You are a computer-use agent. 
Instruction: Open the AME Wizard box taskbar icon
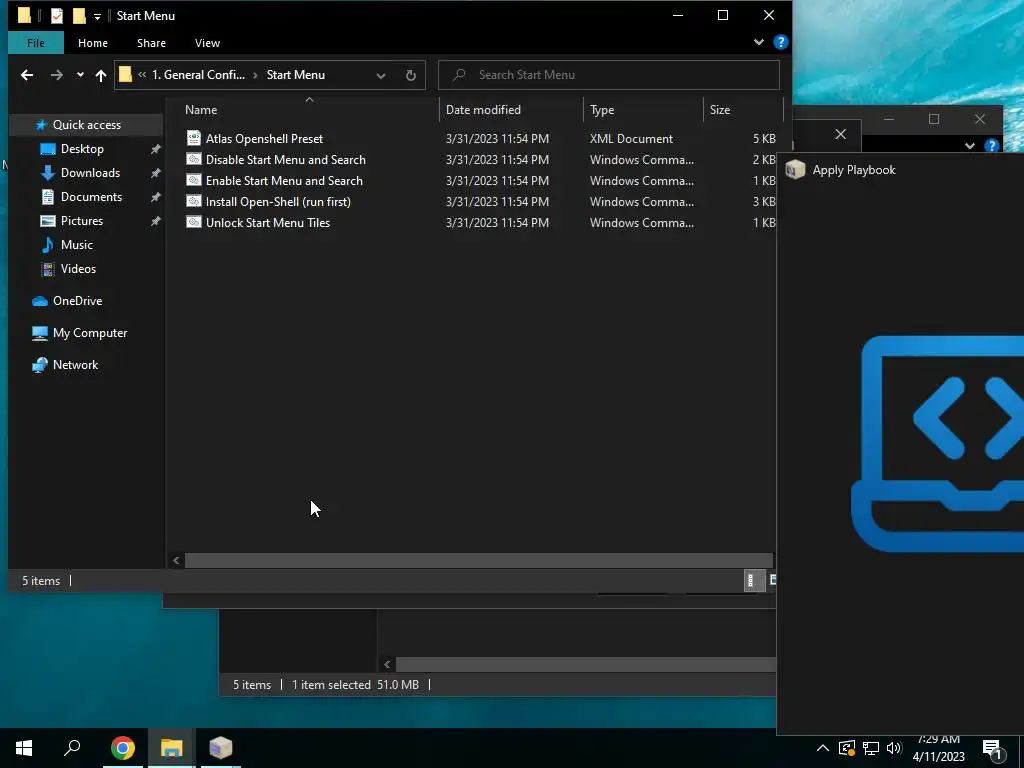[220, 748]
